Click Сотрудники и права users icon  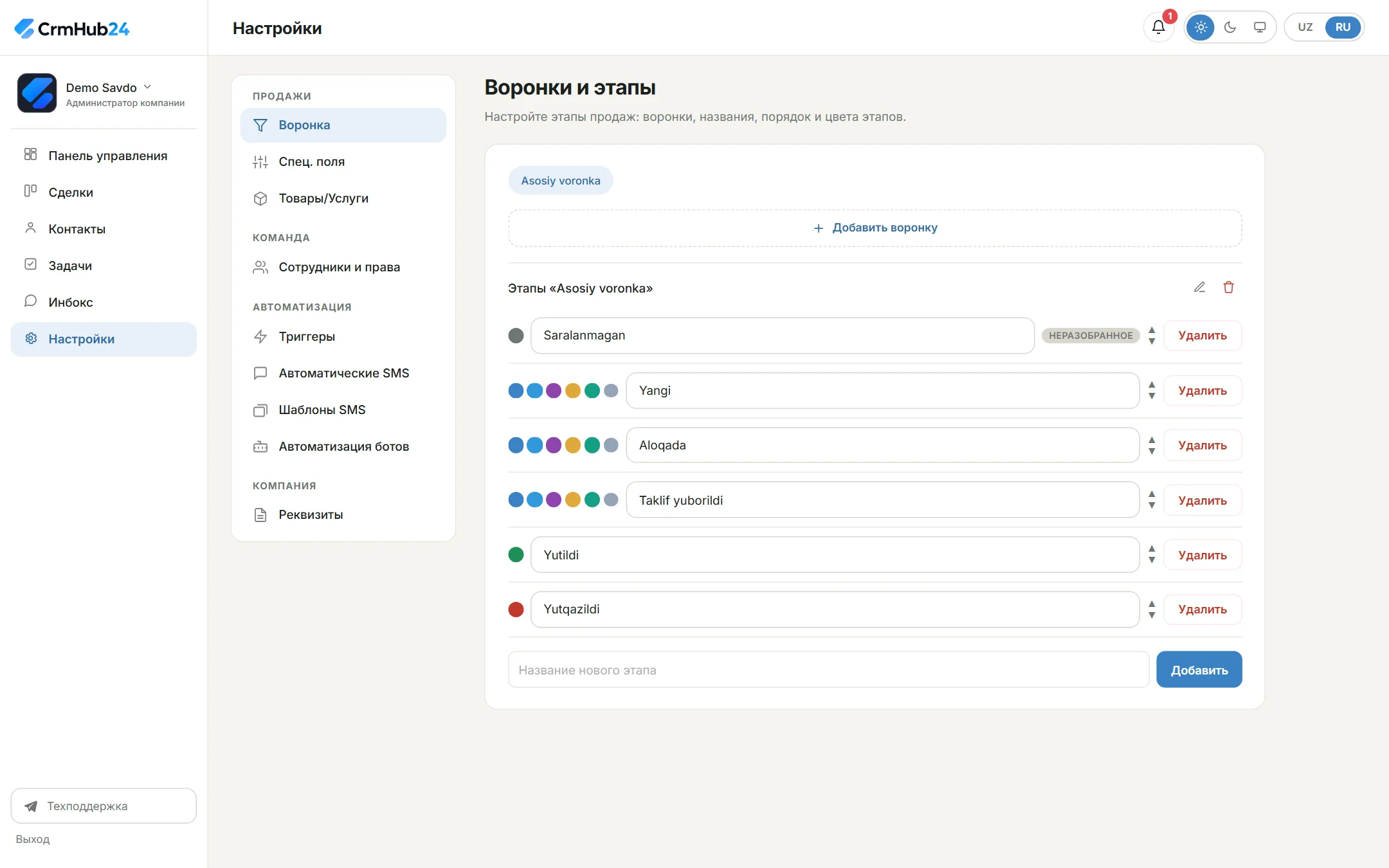(x=260, y=267)
